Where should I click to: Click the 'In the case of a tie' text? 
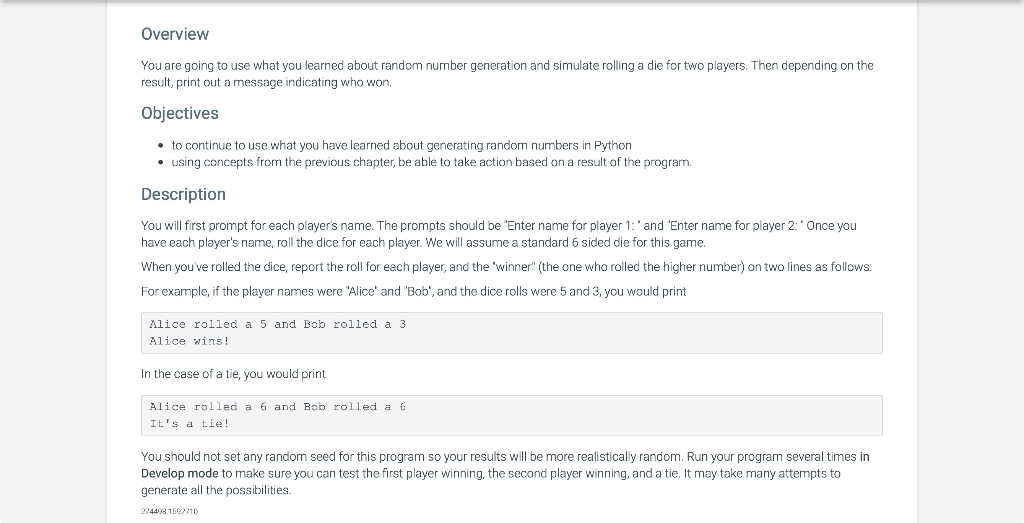[233, 374]
